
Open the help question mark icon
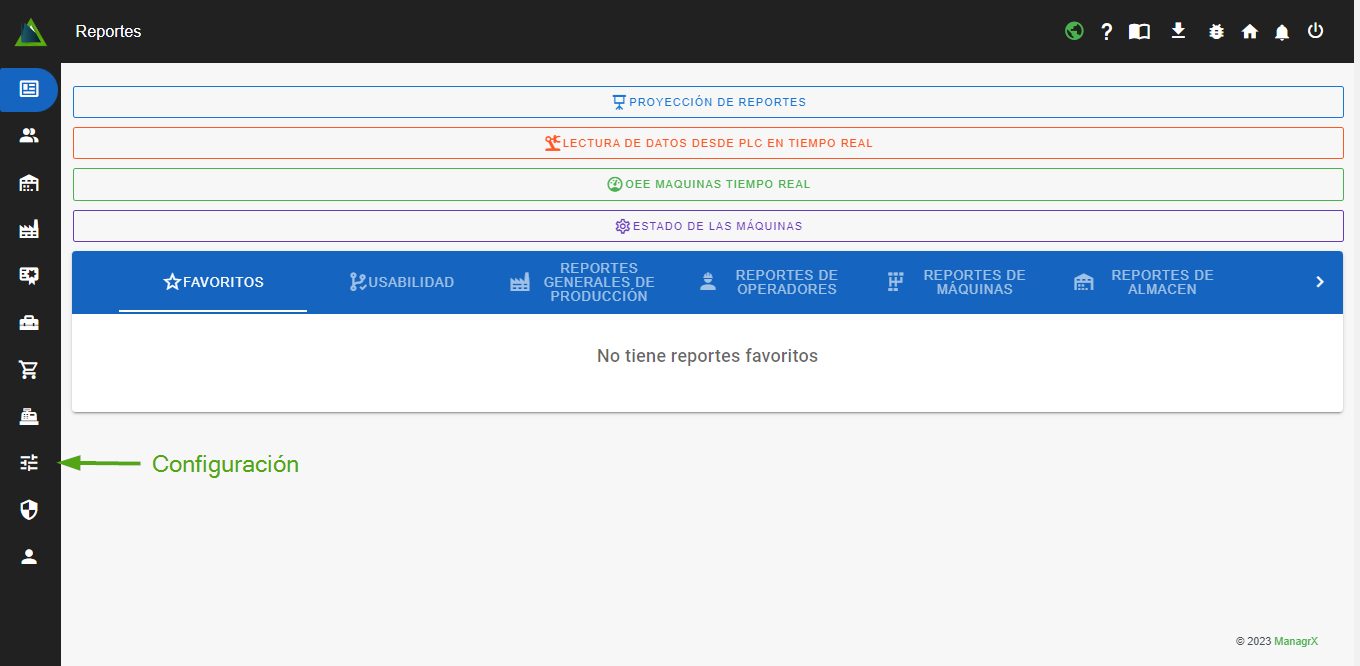1106,32
